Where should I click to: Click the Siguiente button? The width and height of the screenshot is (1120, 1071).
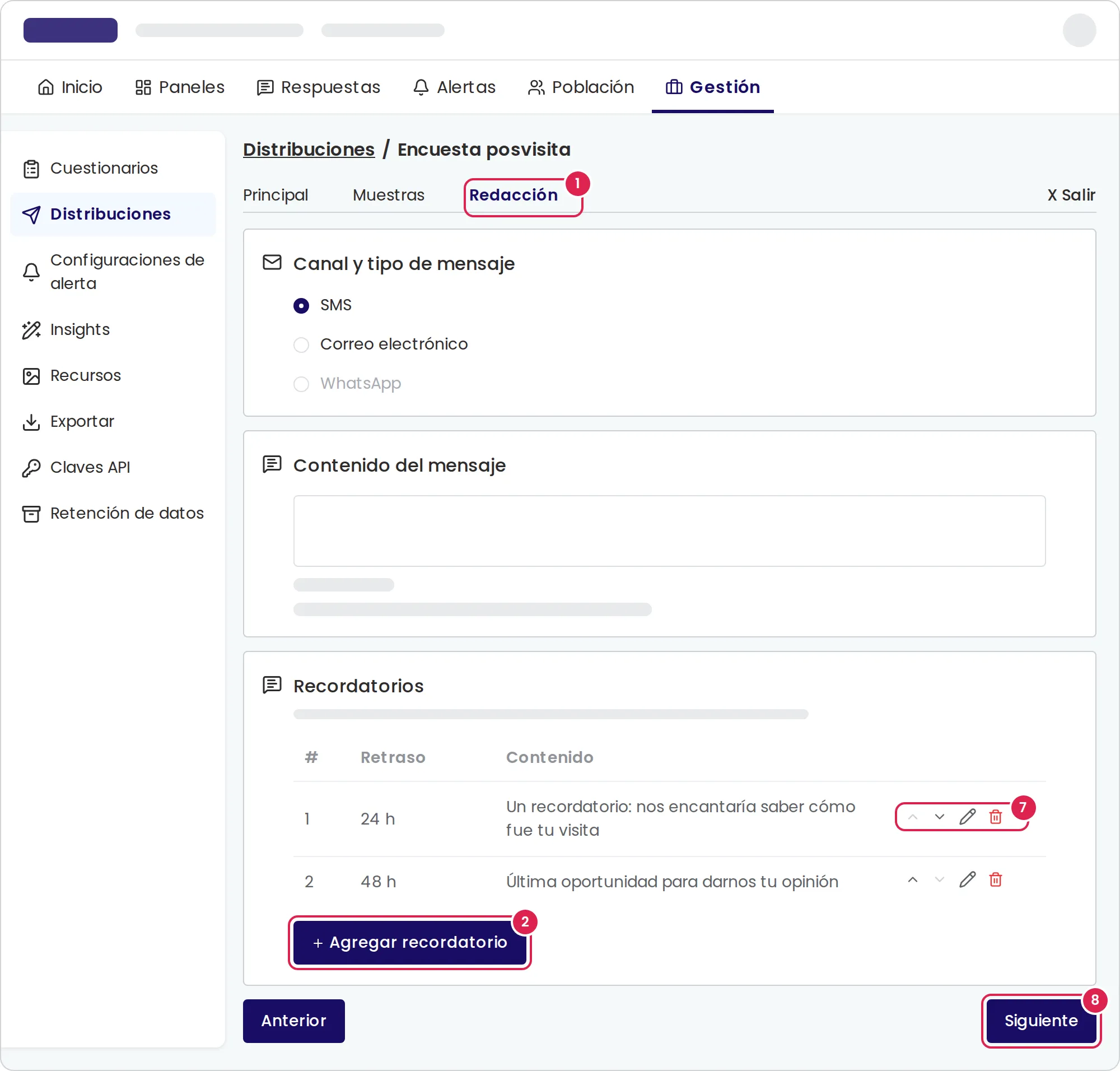click(x=1041, y=1021)
